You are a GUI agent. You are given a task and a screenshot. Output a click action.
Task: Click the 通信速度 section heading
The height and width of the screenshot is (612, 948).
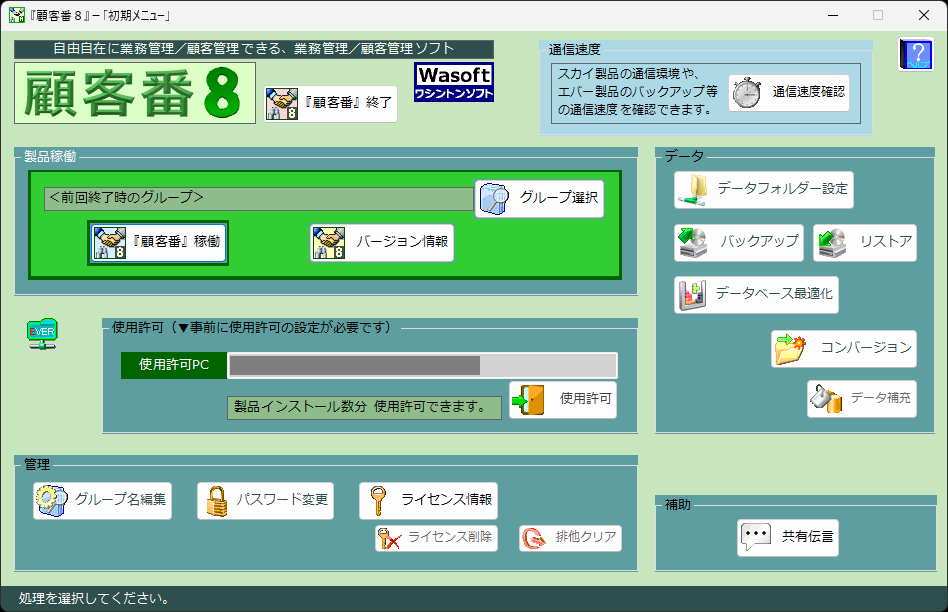click(574, 50)
